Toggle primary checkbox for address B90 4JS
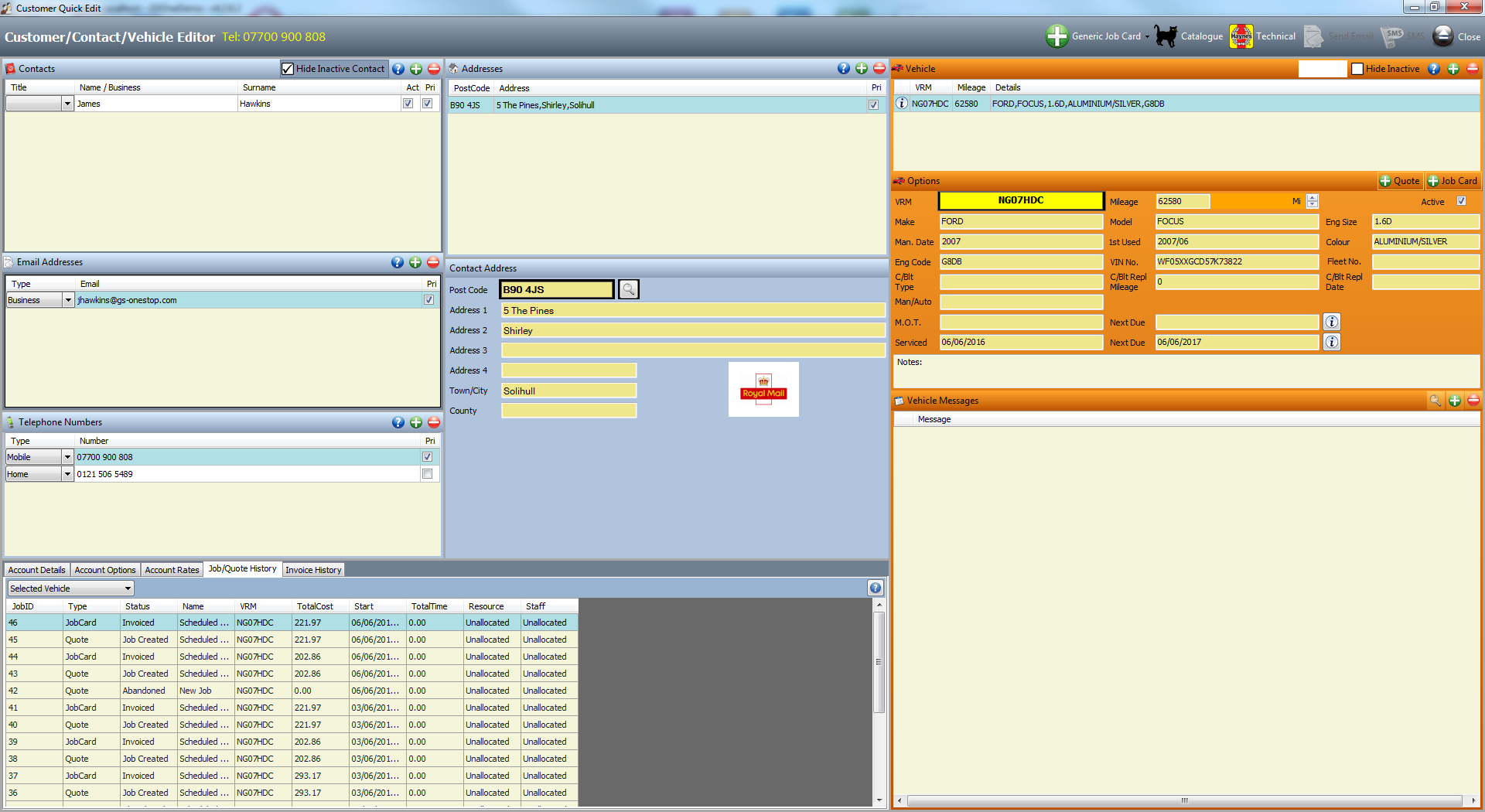The width and height of the screenshot is (1485, 812). (874, 105)
